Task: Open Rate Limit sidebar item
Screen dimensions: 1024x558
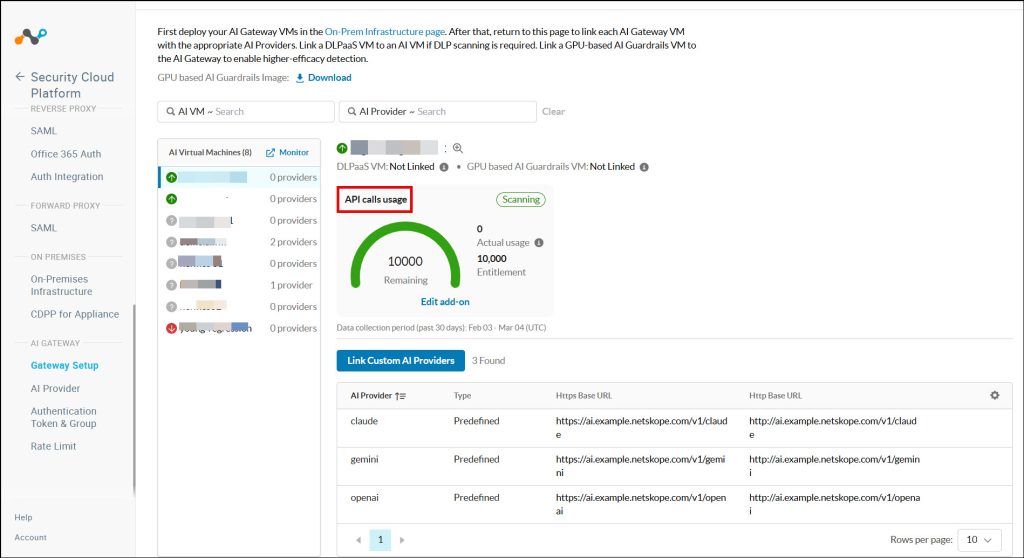Action: (54, 446)
